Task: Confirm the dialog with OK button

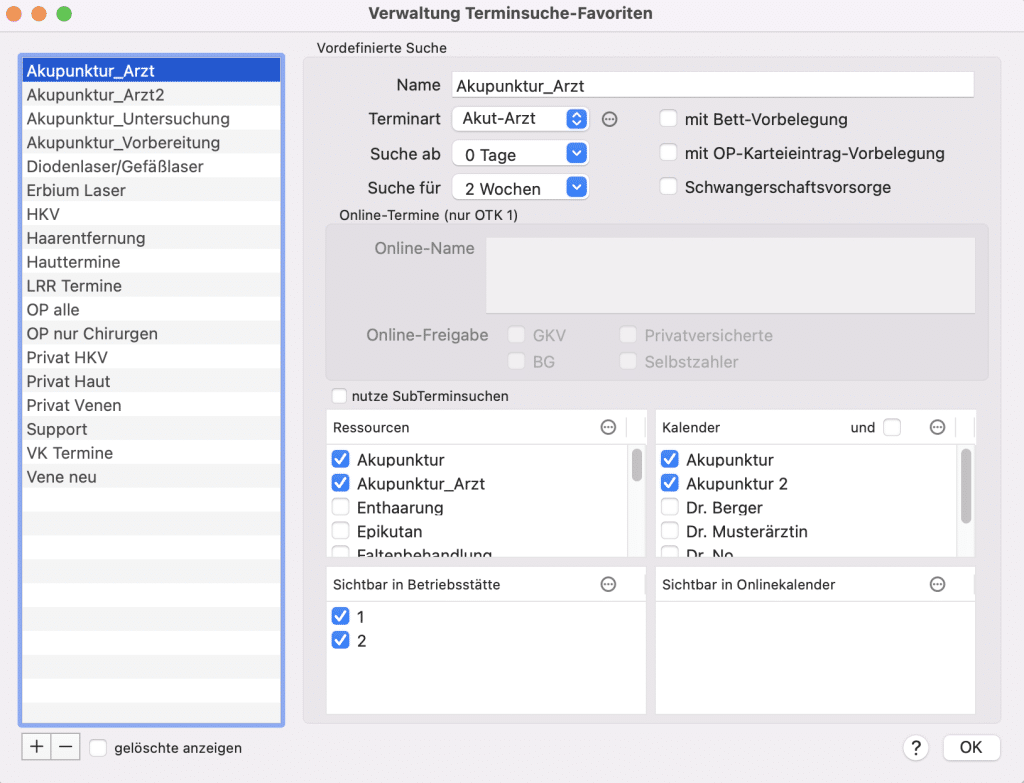Action: click(971, 747)
